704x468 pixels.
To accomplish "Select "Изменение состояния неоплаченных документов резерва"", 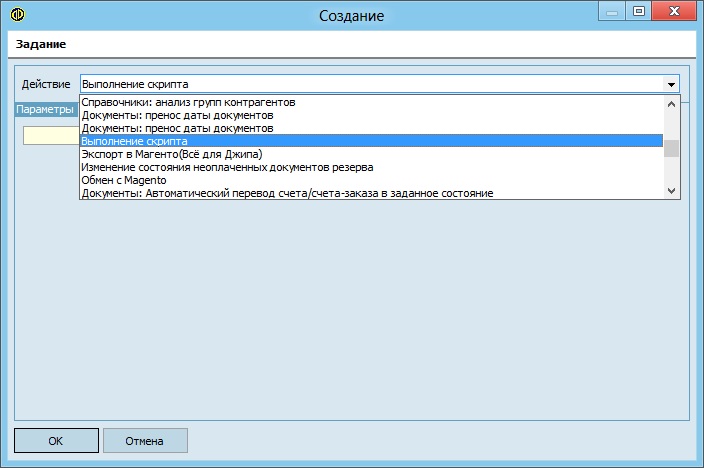I will point(371,167).
